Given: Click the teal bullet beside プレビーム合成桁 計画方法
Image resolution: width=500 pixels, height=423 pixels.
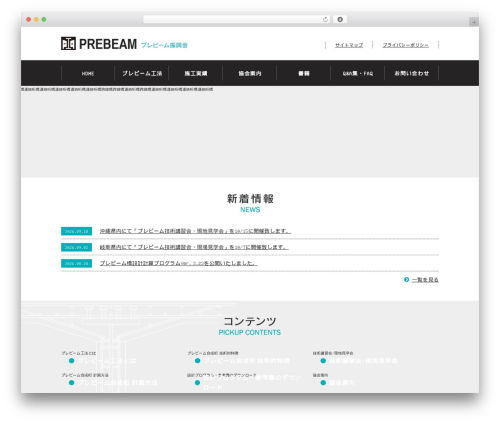Looking at the screenshot, I should click(71, 383).
